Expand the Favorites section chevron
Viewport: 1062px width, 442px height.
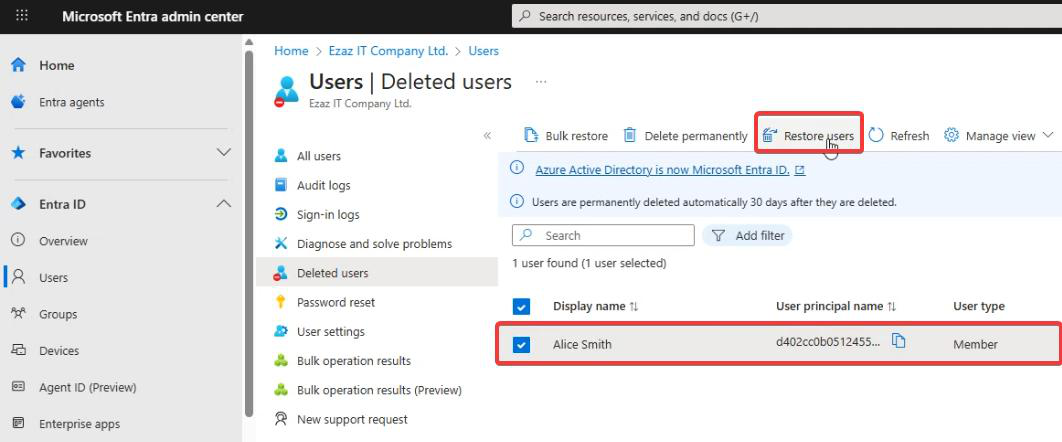pos(224,153)
